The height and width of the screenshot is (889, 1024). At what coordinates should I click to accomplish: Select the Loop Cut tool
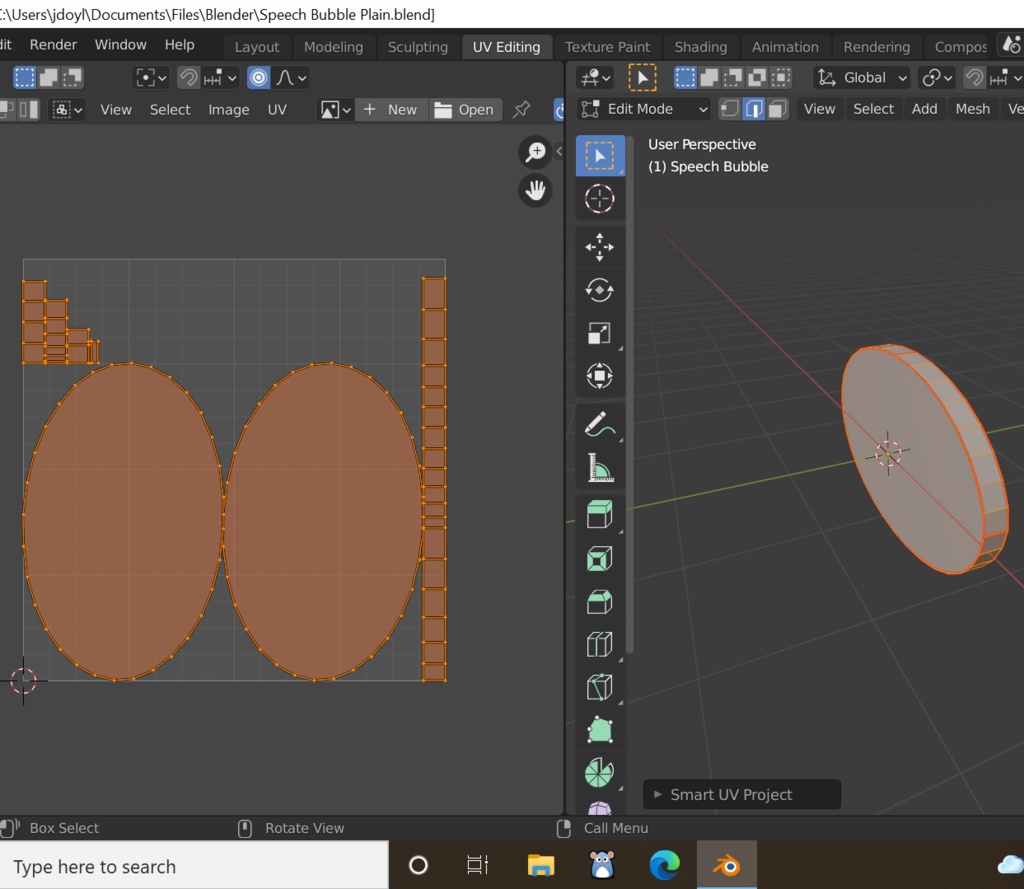(x=600, y=645)
